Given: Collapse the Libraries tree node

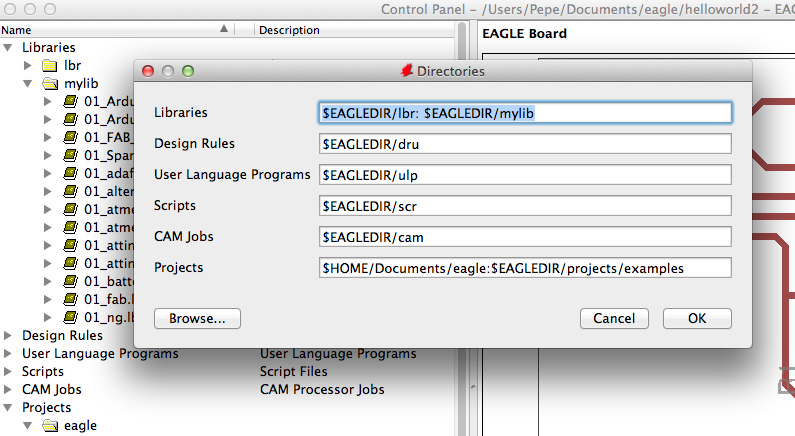Looking at the screenshot, I should [x=8, y=48].
